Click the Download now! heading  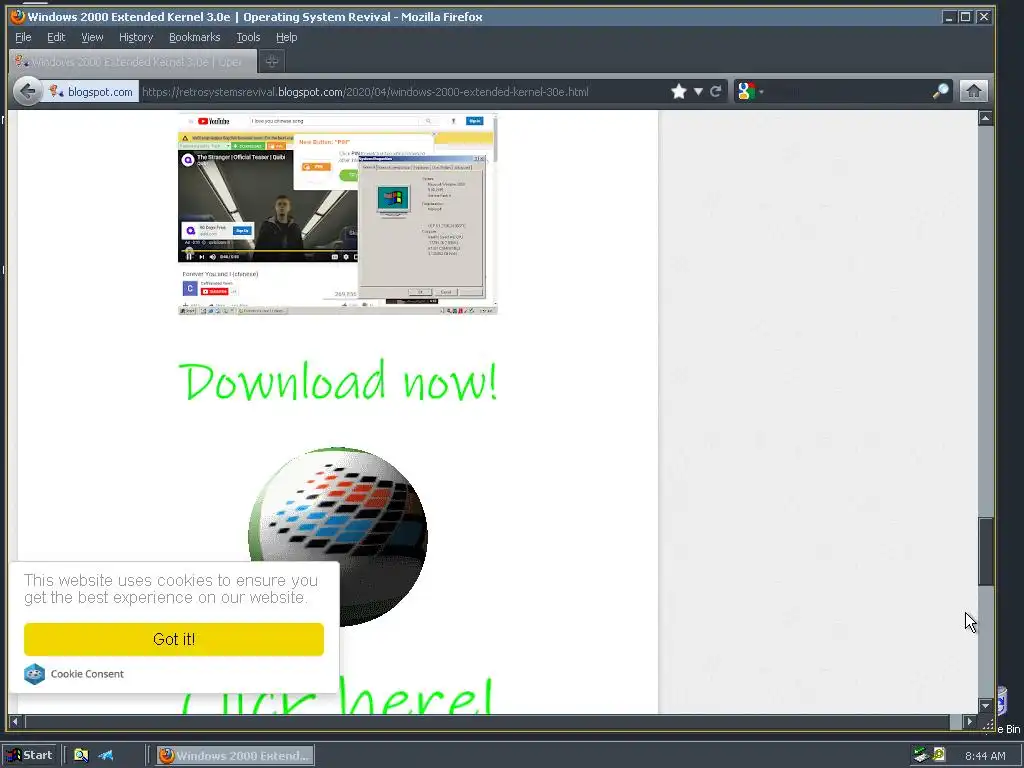coord(338,381)
